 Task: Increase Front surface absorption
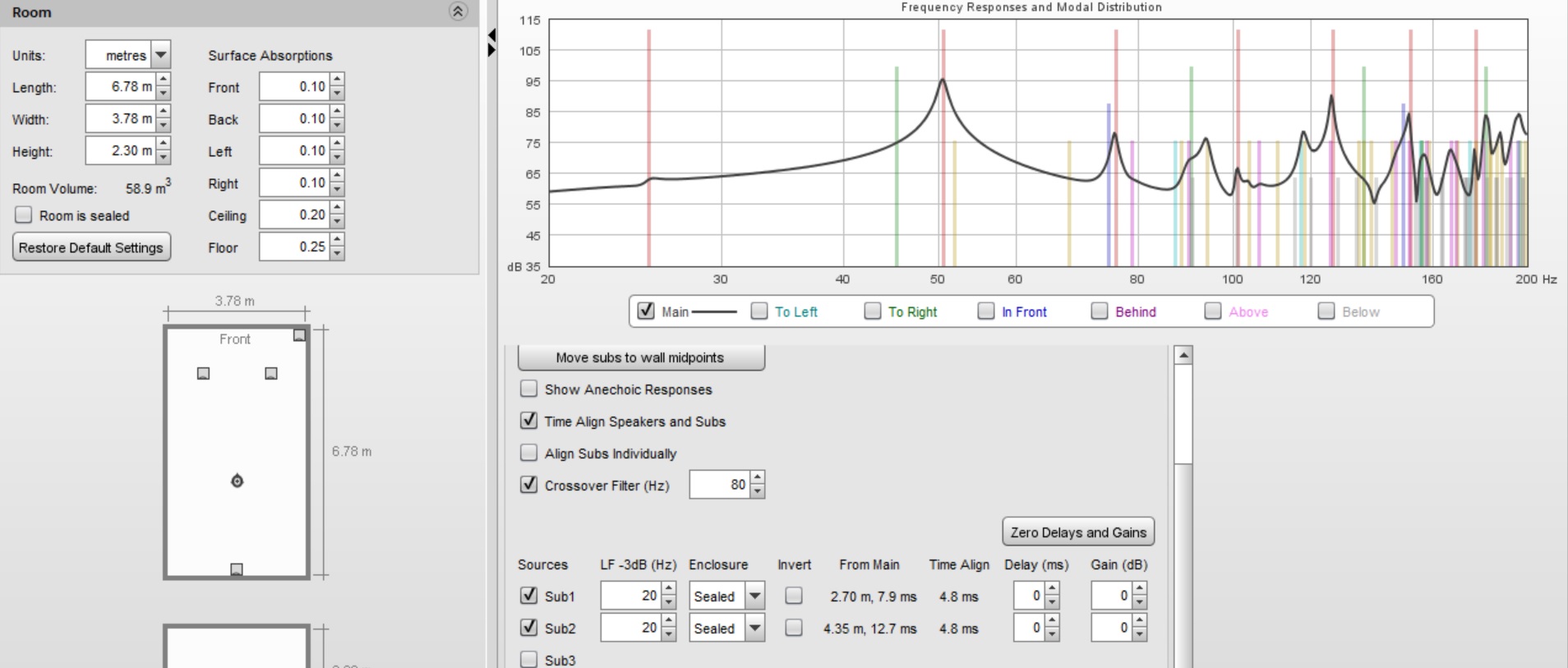337,80
